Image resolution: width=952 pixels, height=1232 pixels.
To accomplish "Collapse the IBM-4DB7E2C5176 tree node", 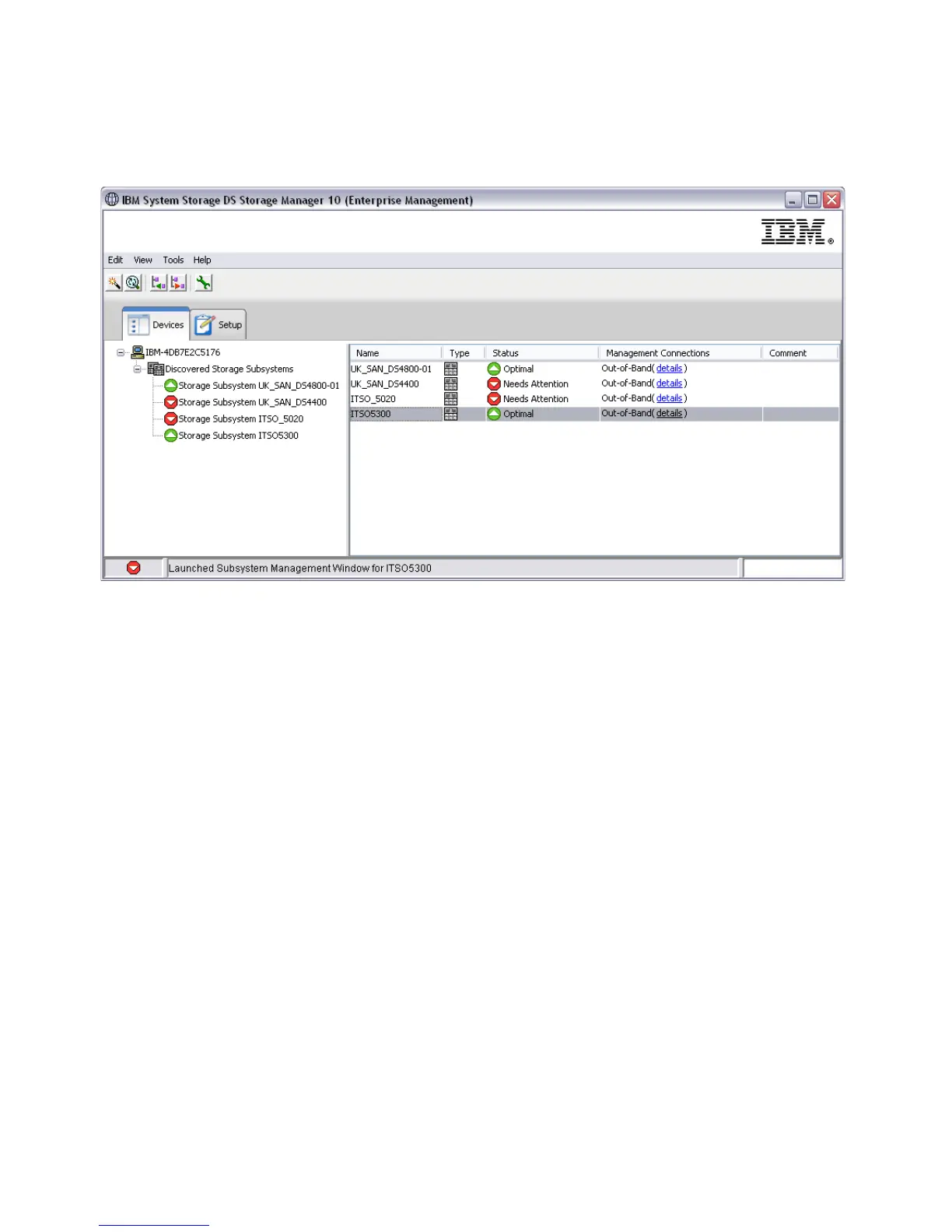I will coord(121,352).
